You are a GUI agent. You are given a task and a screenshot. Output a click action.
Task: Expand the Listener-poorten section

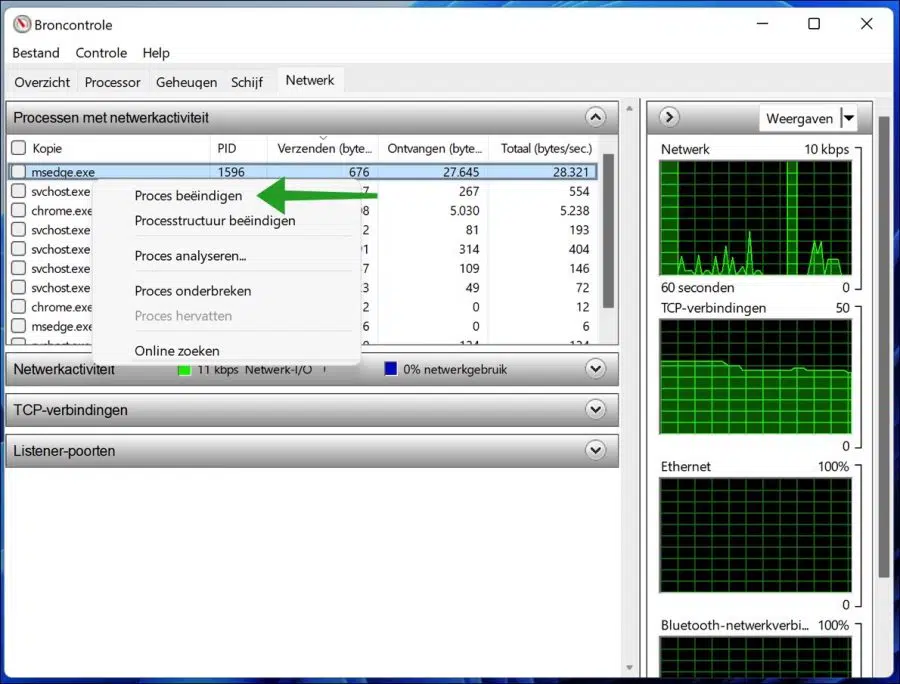pos(595,450)
